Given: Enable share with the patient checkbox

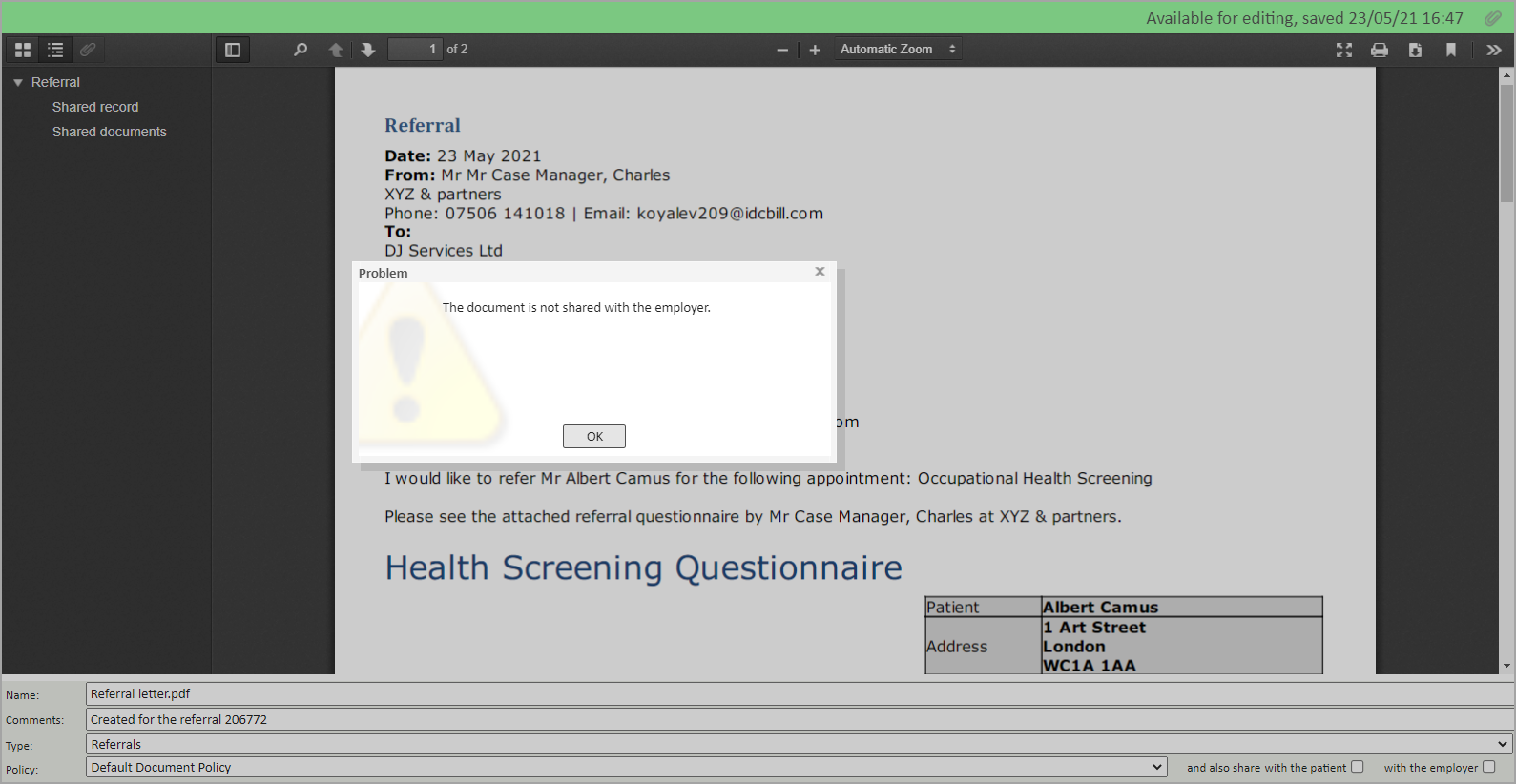Looking at the screenshot, I should [1358, 767].
